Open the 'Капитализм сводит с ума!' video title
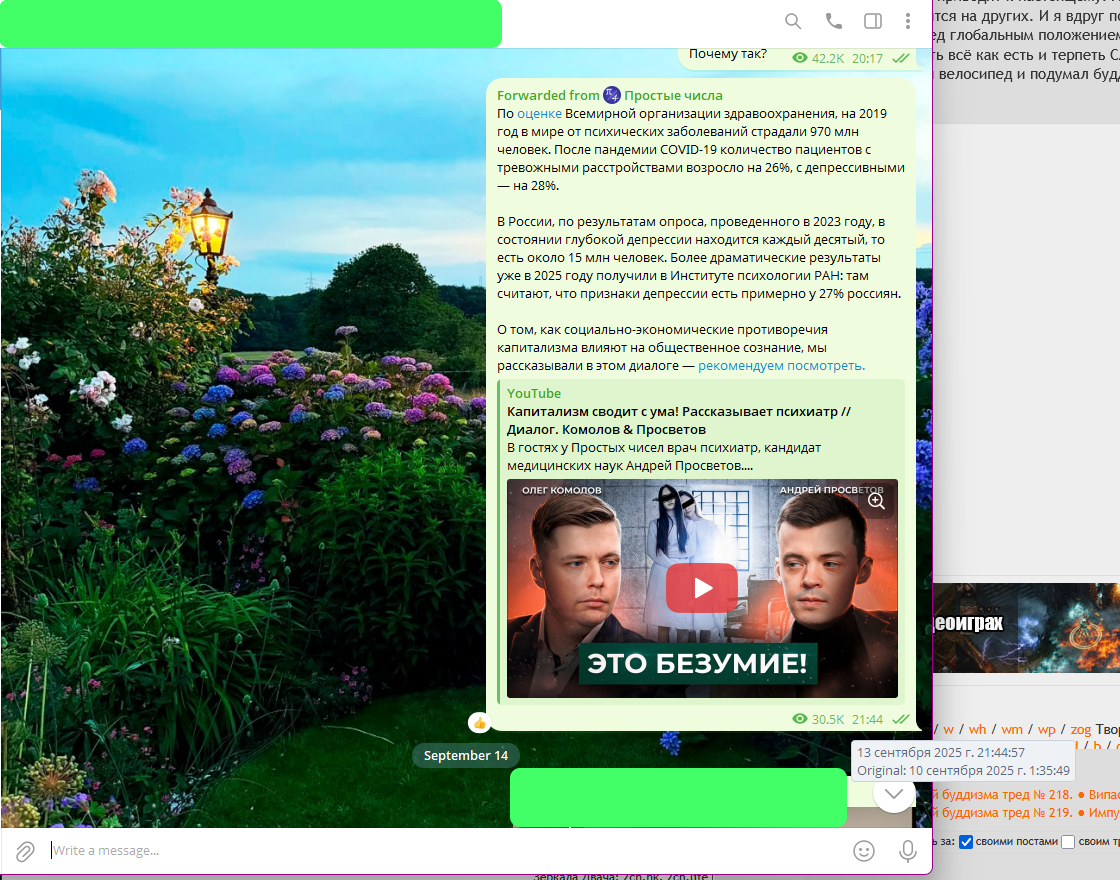The height and width of the screenshot is (880, 1120). (x=679, y=421)
